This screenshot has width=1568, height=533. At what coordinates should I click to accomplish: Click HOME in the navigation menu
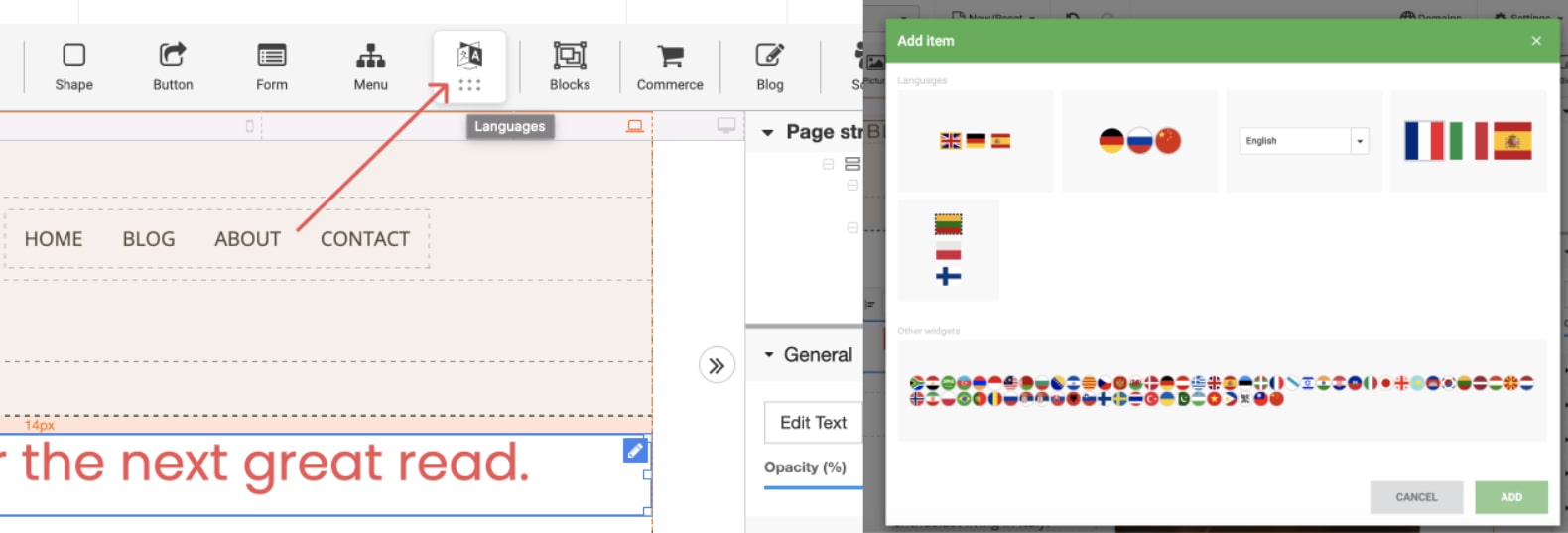tap(54, 239)
